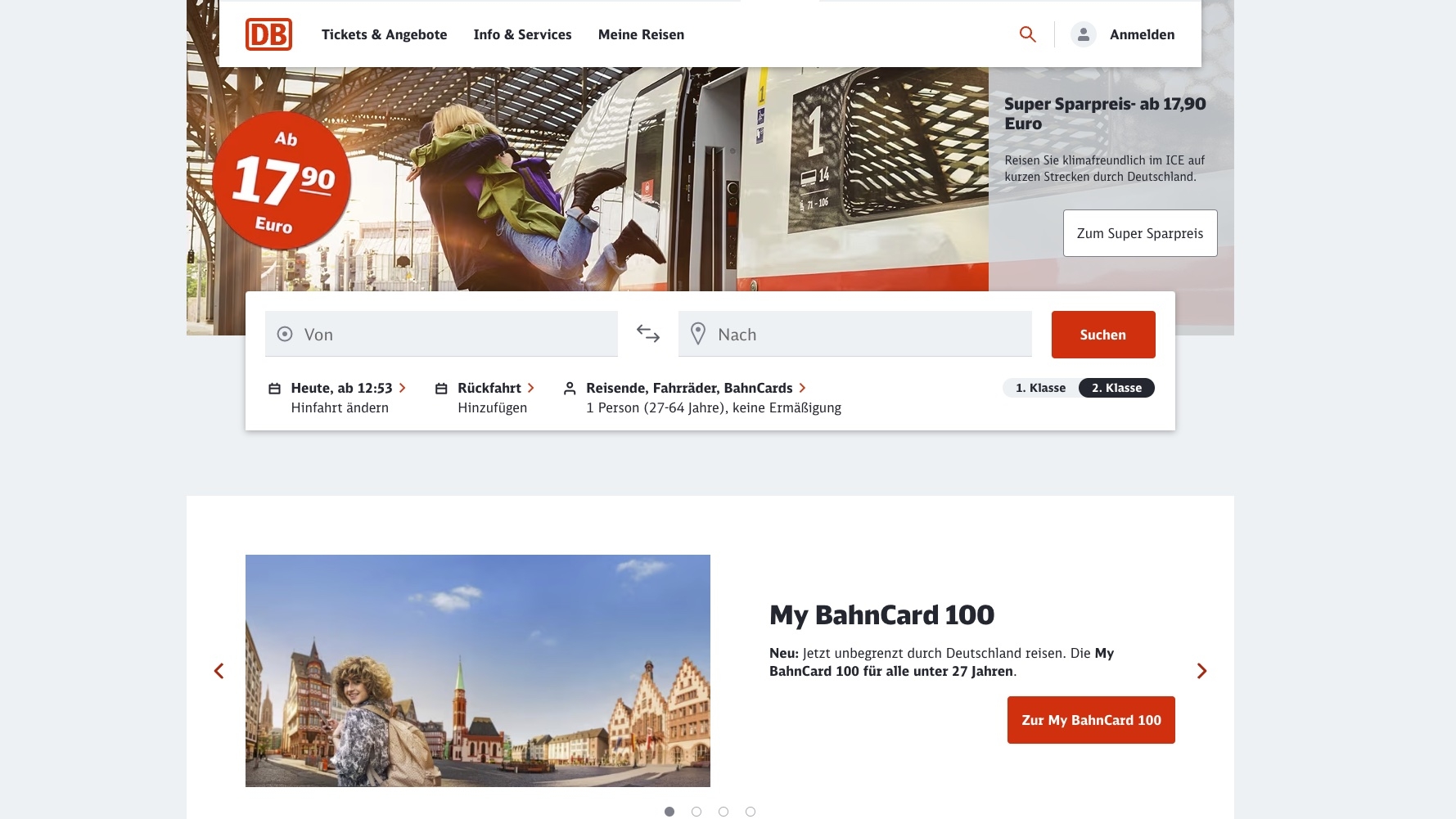Open Info & Services menu
The width and height of the screenshot is (1456, 819).
click(x=522, y=34)
